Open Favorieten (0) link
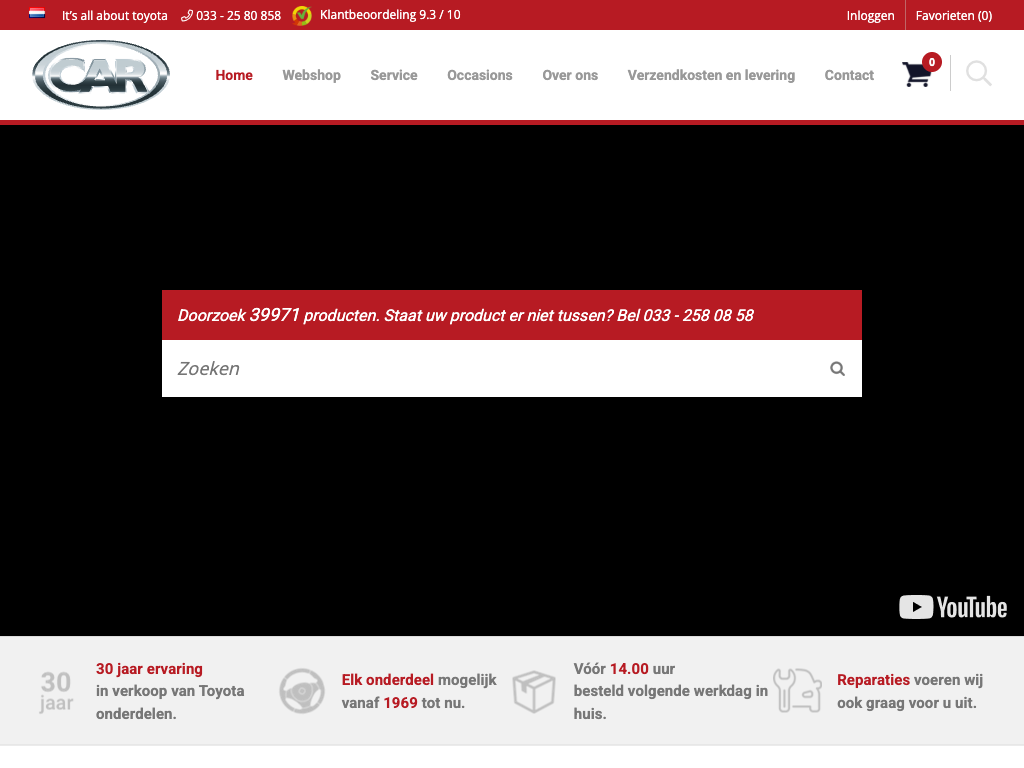Viewport: 1024px width, 768px height. (x=953, y=15)
